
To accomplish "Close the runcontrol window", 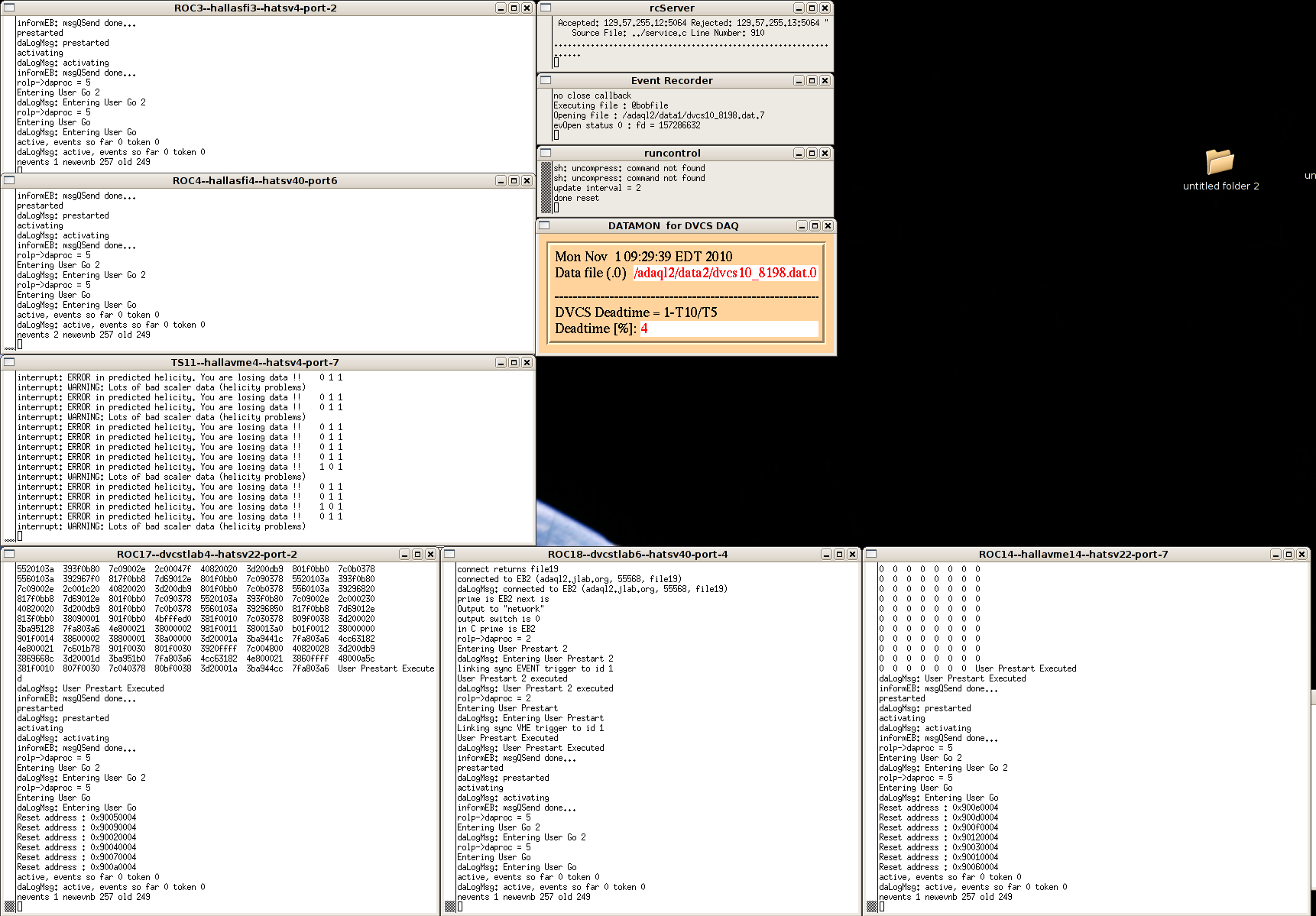I will tap(825, 154).
